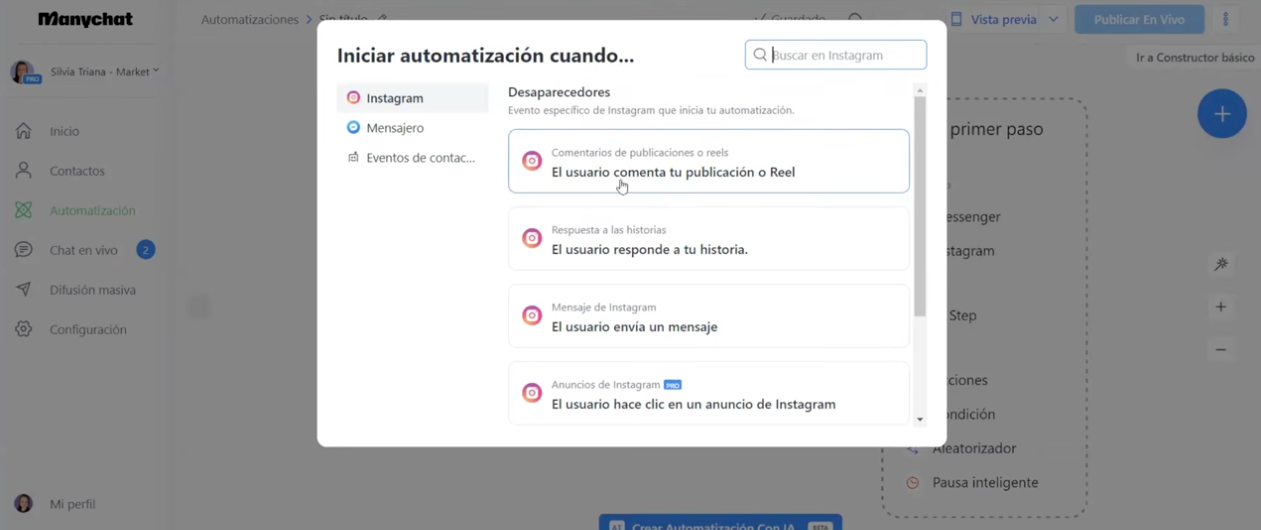Open Inicio in the sidebar menu
The height and width of the screenshot is (530, 1261).
(x=64, y=131)
